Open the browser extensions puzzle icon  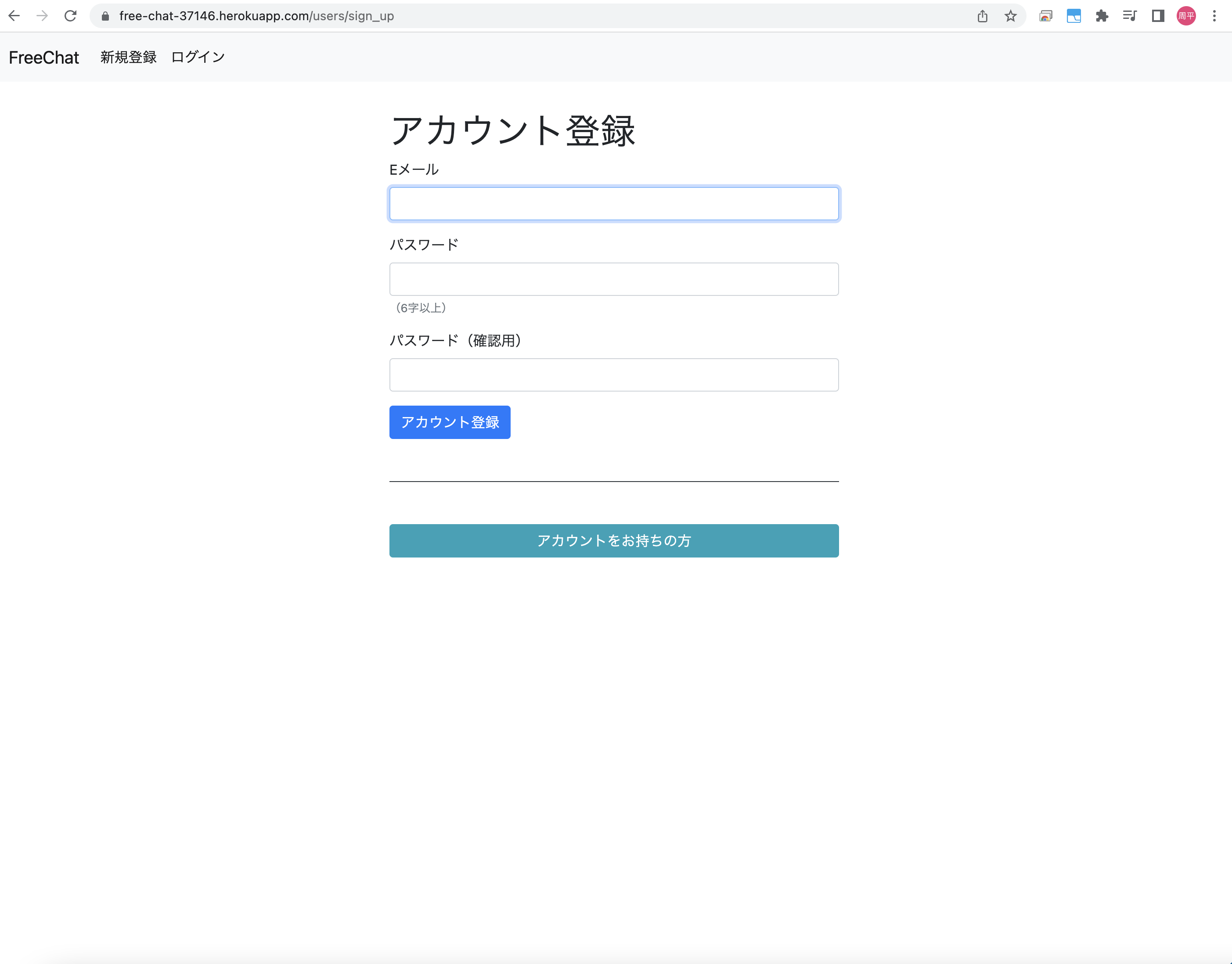coord(1102,16)
